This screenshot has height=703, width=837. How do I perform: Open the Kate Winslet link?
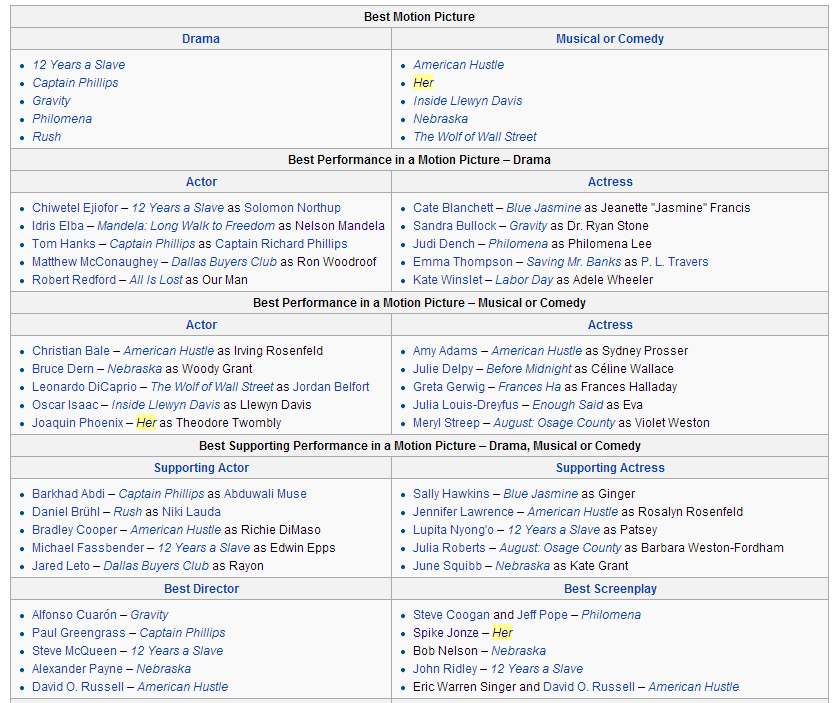pos(447,280)
